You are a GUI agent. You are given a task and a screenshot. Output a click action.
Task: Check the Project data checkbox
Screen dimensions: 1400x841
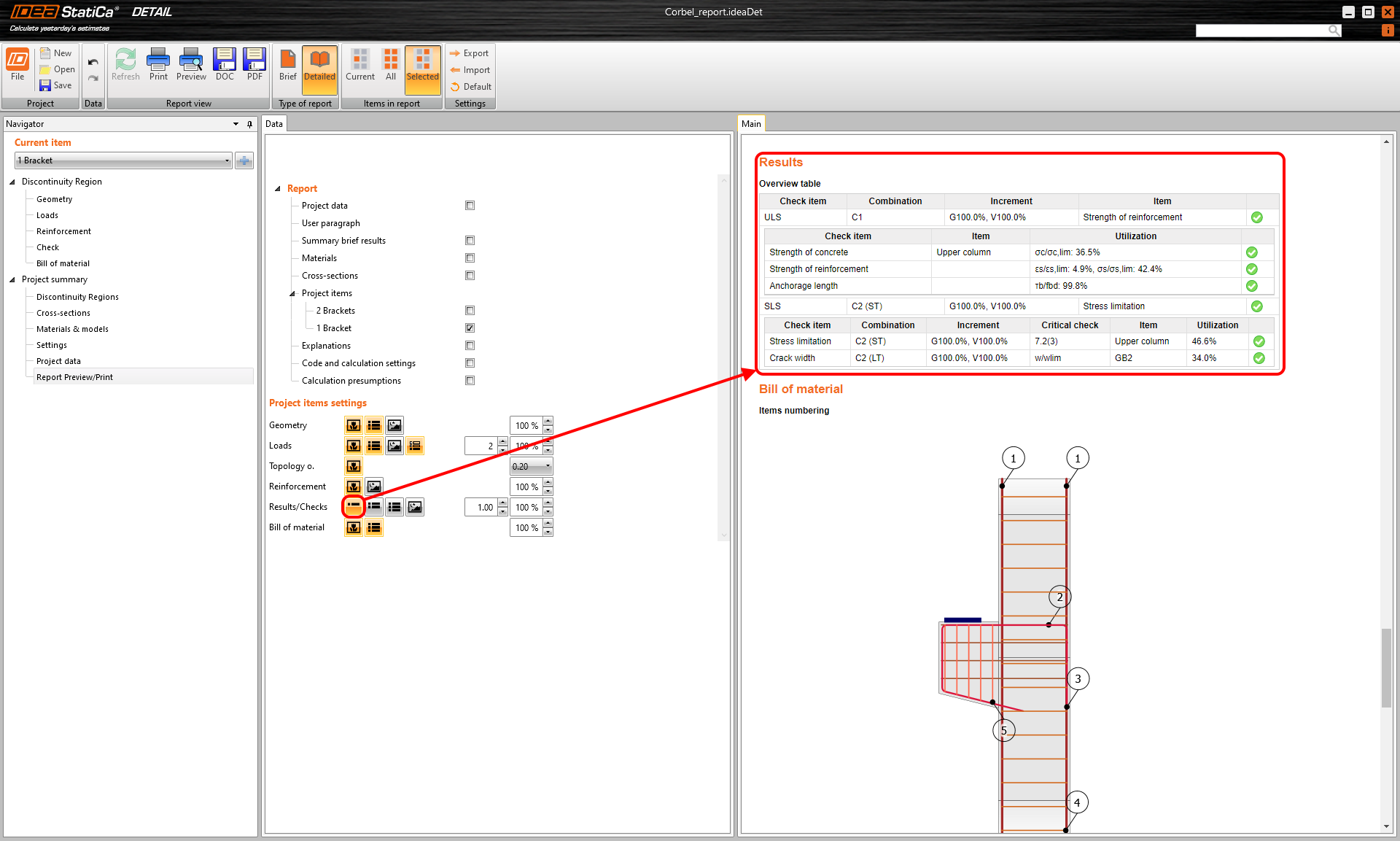470,206
